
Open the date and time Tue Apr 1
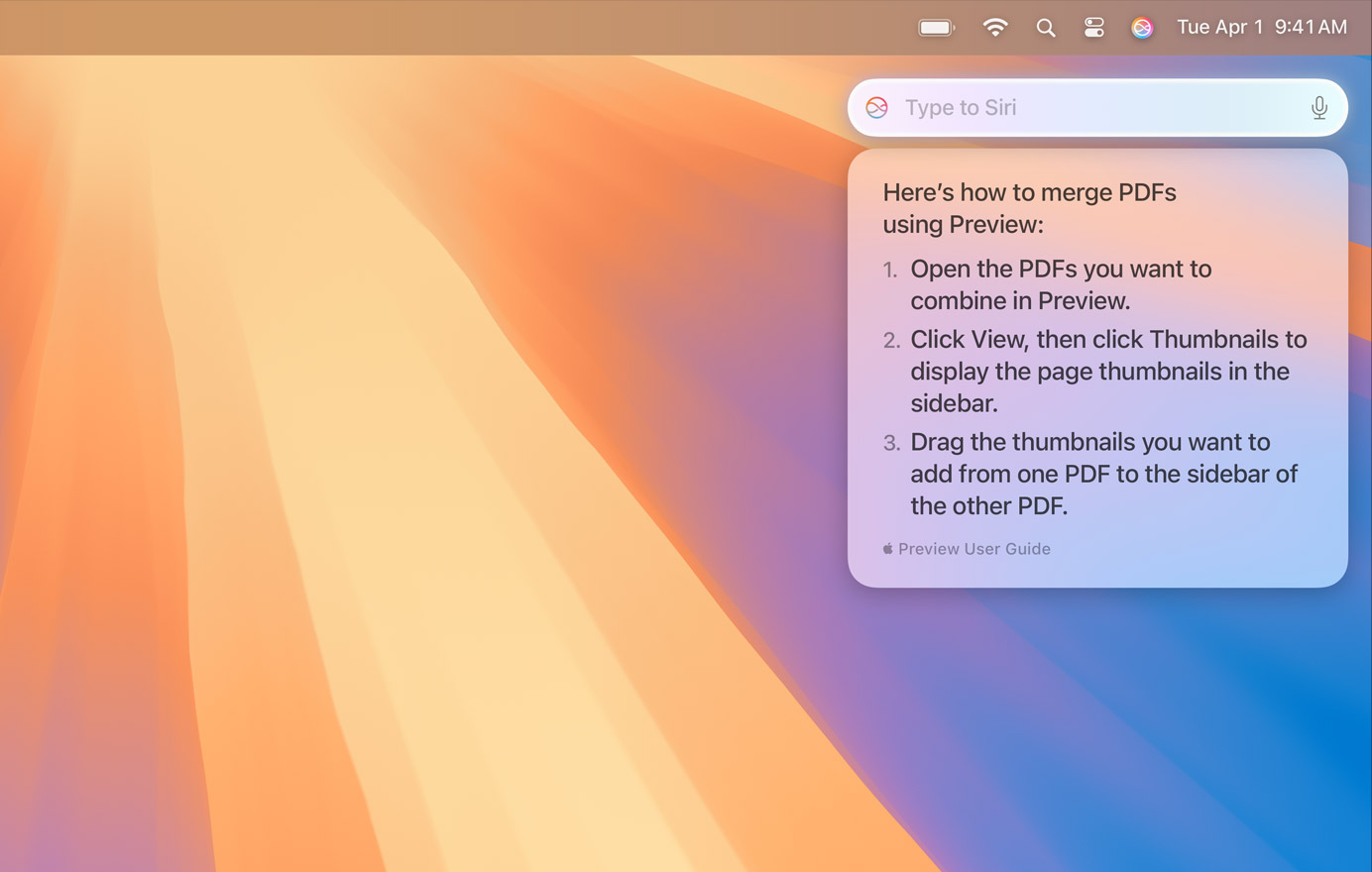point(1262,28)
